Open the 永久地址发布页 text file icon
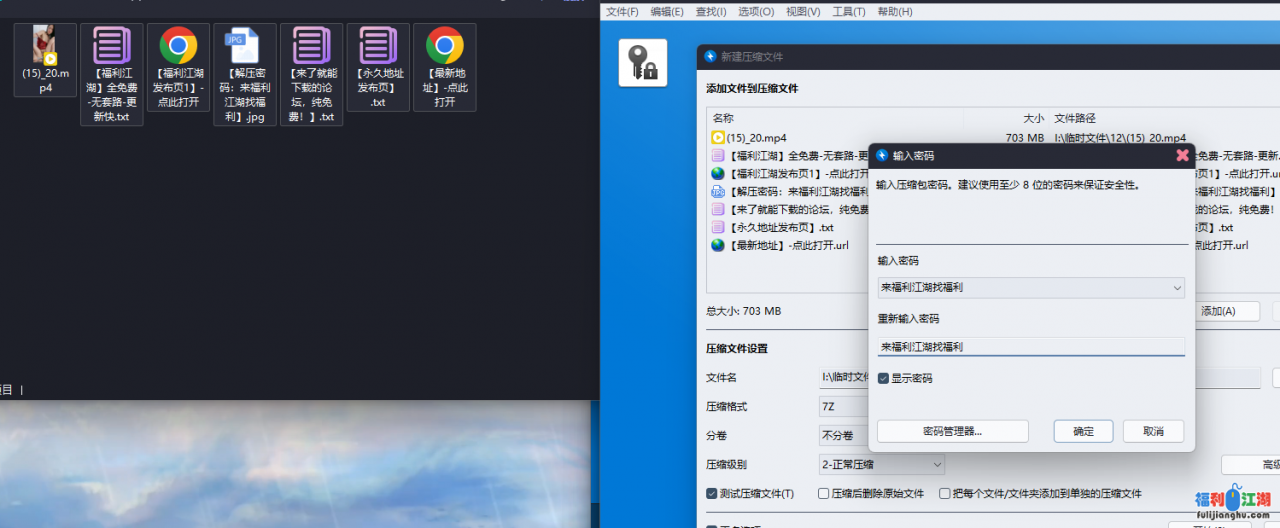The height and width of the screenshot is (528, 1280). pyautogui.click(x=378, y=46)
